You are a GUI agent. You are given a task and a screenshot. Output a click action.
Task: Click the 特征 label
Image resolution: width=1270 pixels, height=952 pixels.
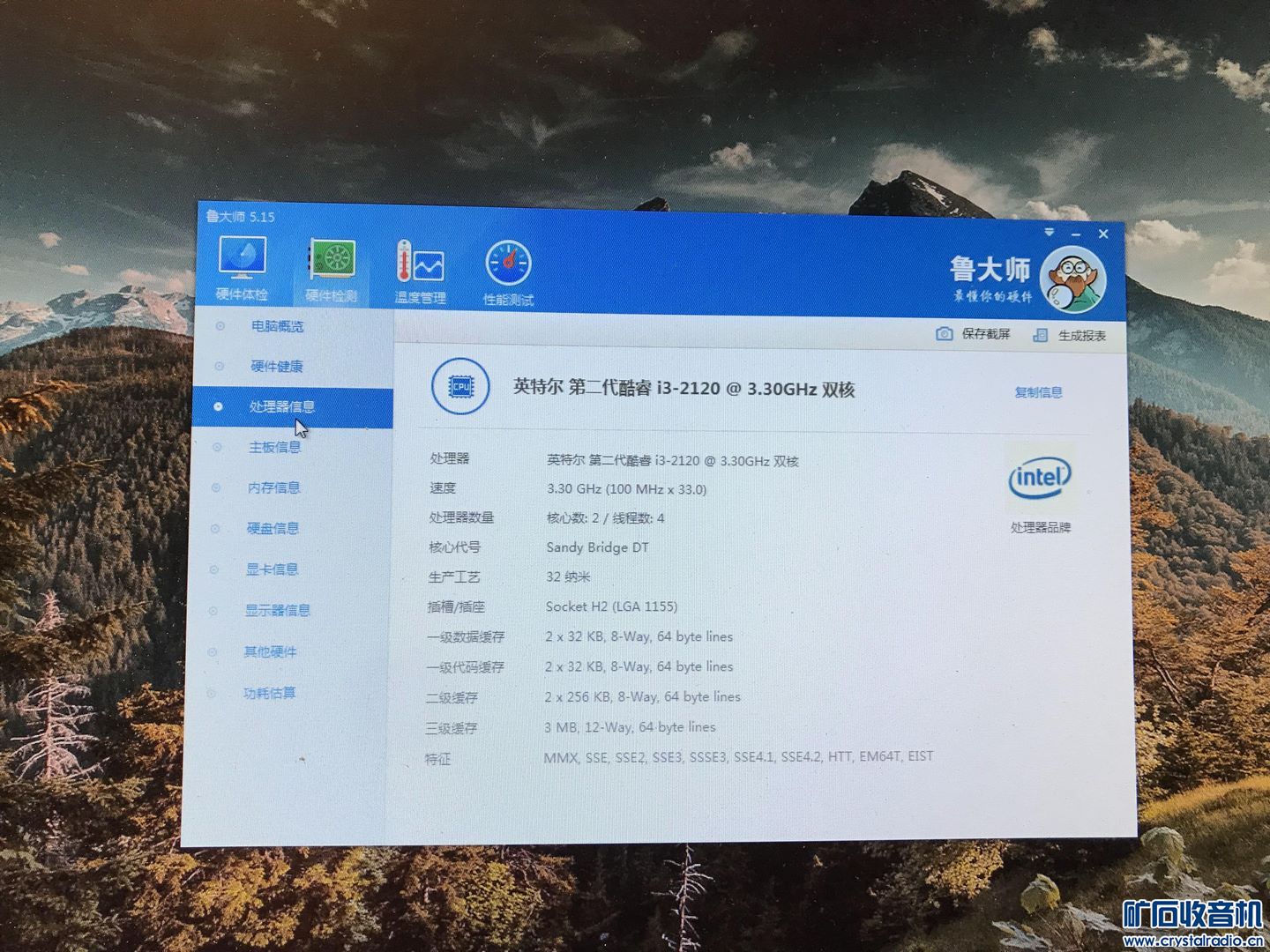coord(437,759)
